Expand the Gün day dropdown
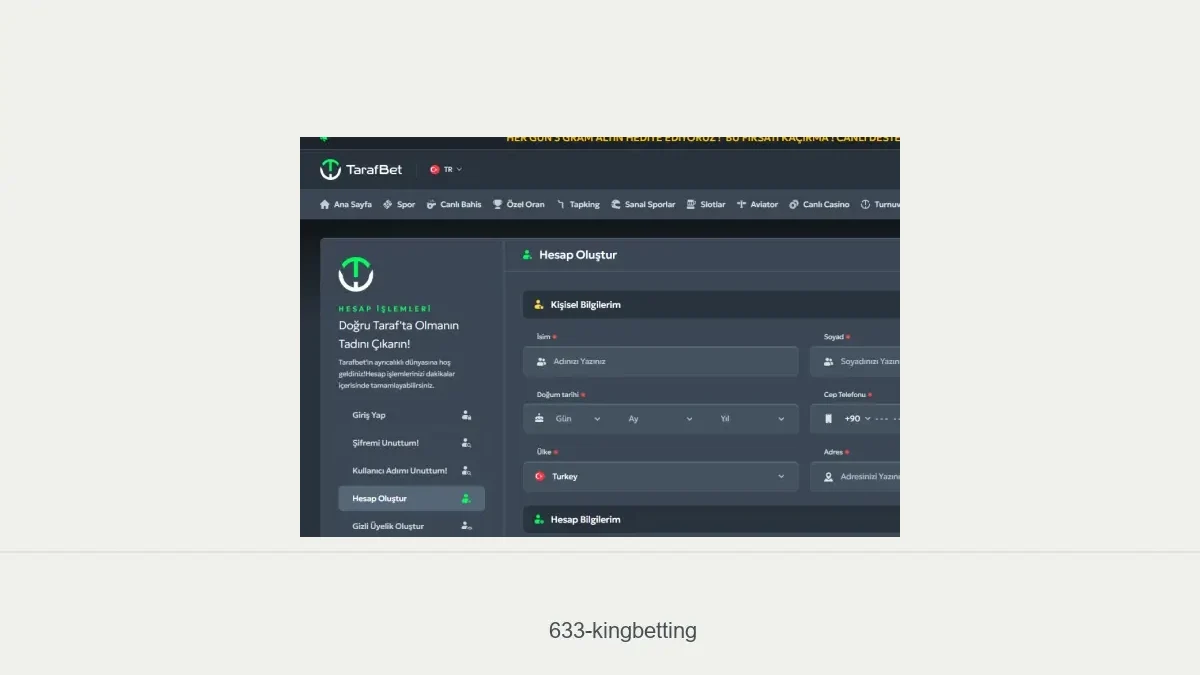 pyautogui.click(x=578, y=419)
